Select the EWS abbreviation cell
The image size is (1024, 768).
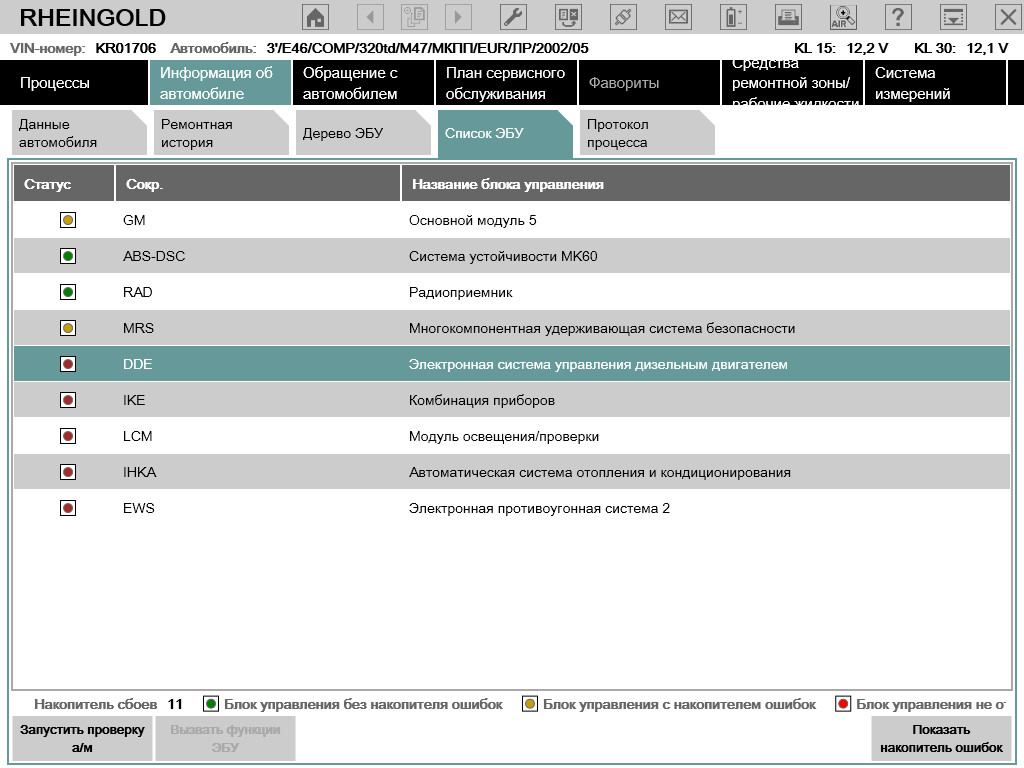[x=138, y=507]
